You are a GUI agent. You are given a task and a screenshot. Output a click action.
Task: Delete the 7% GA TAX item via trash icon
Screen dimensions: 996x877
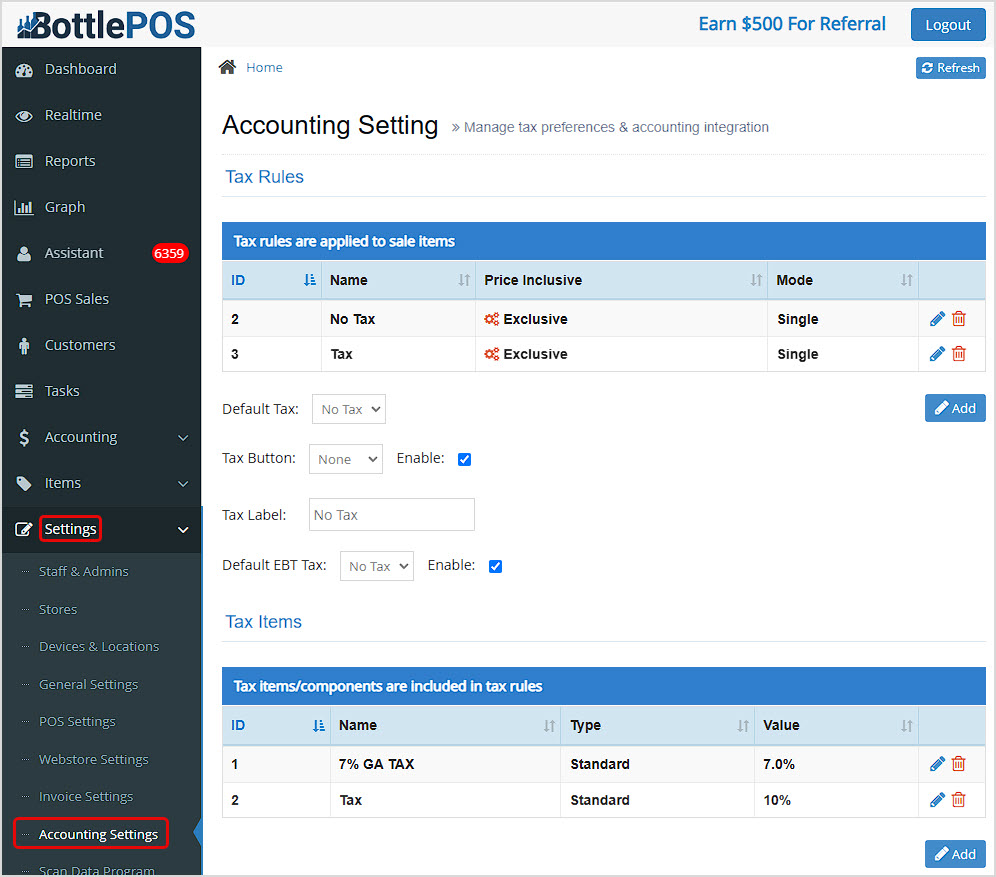coord(959,763)
